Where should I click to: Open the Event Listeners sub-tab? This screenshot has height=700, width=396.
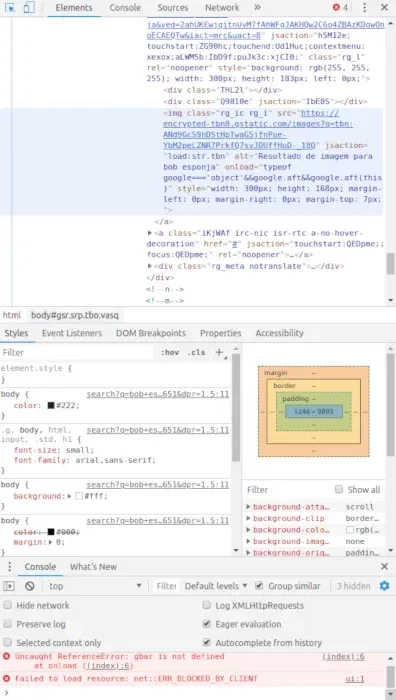click(x=72, y=333)
